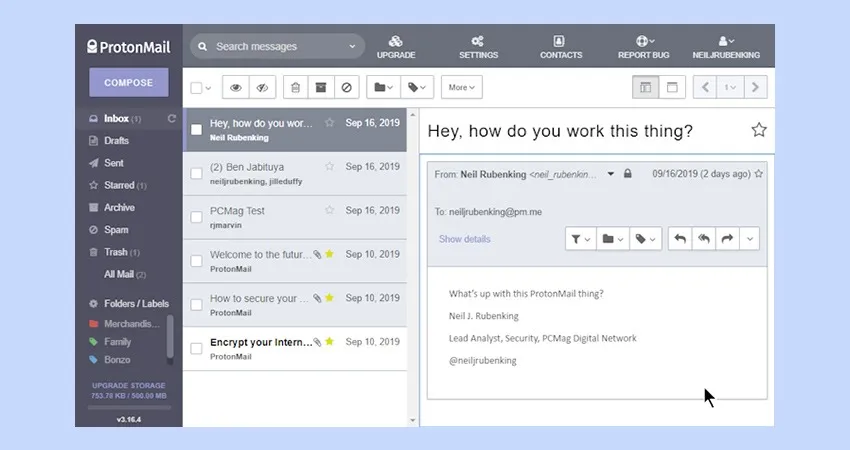Archive selected messages icon

tap(321, 87)
